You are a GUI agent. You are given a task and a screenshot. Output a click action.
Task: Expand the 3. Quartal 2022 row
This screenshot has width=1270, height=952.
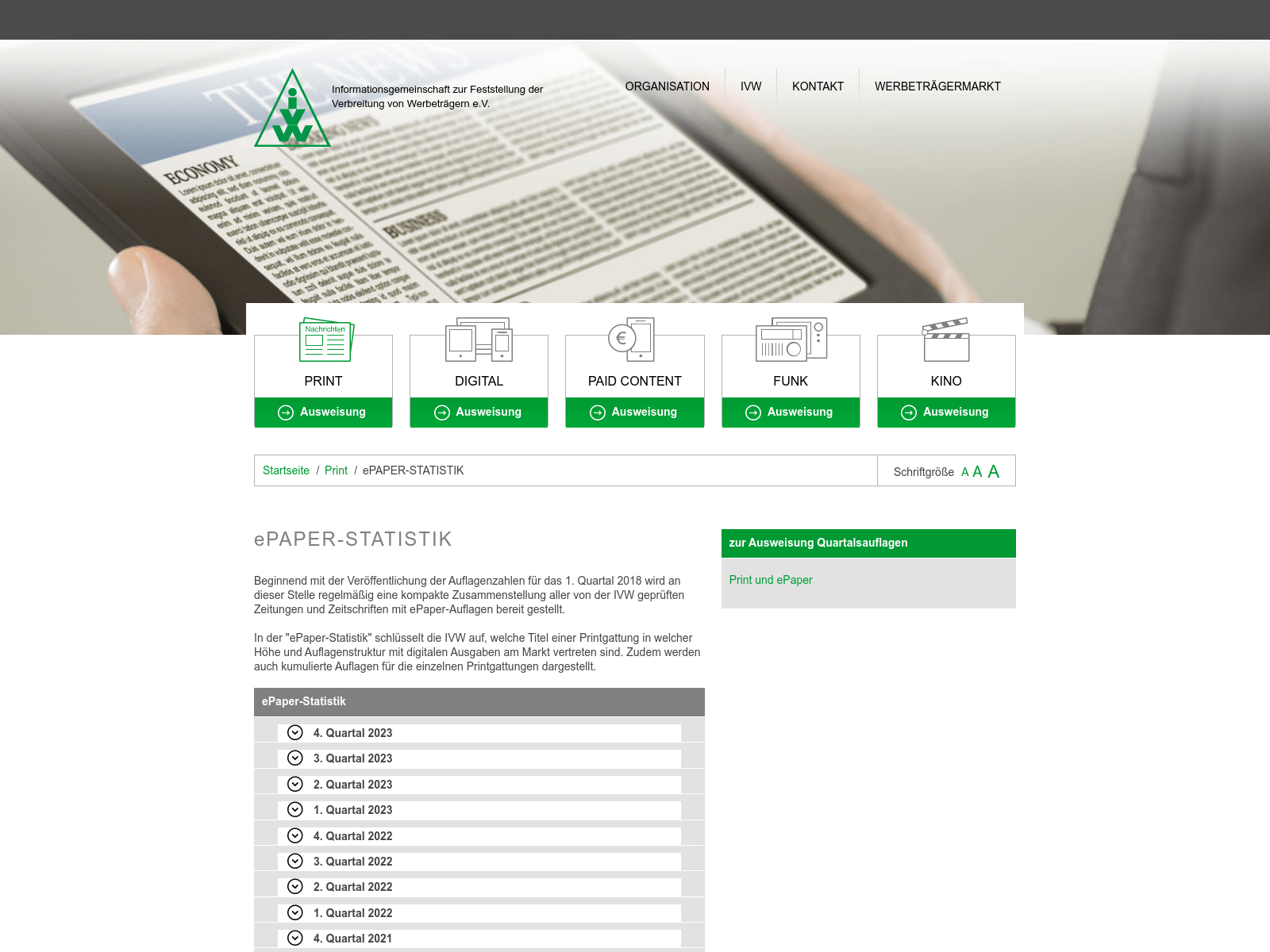479,862
